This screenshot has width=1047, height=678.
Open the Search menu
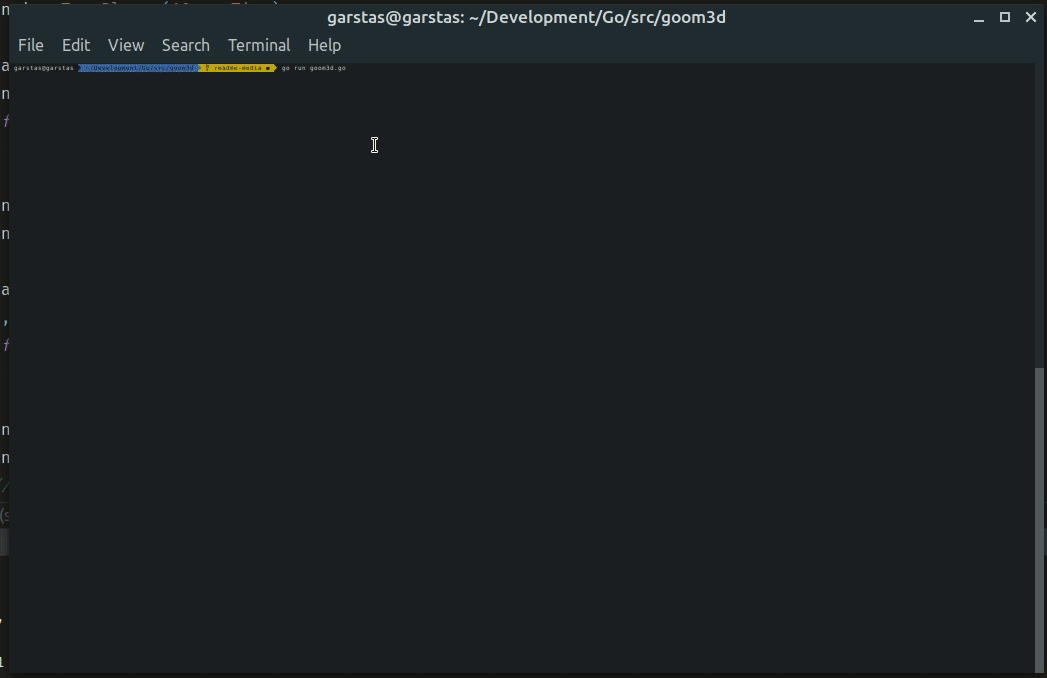point(186,45)
